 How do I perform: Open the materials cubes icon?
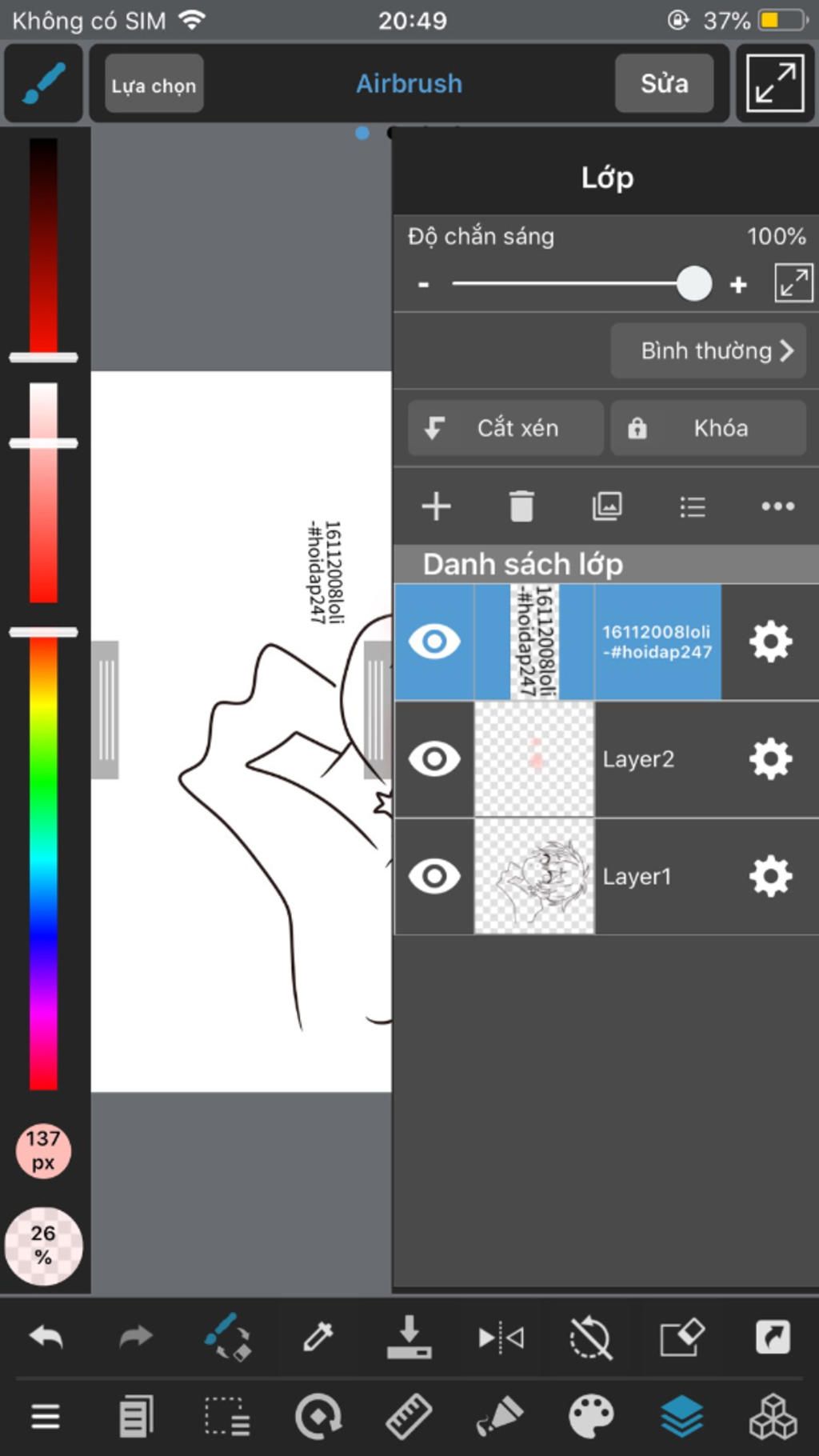(x=773, y=1417)
